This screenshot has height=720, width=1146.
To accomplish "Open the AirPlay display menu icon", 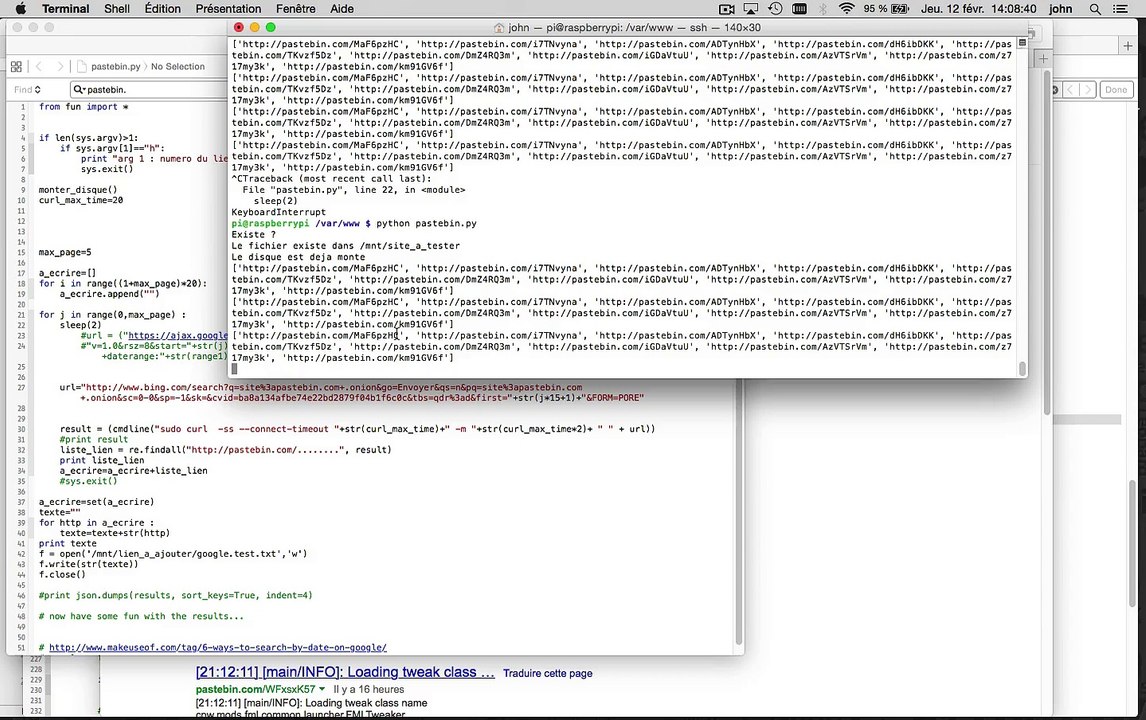I will coord(751,9).
